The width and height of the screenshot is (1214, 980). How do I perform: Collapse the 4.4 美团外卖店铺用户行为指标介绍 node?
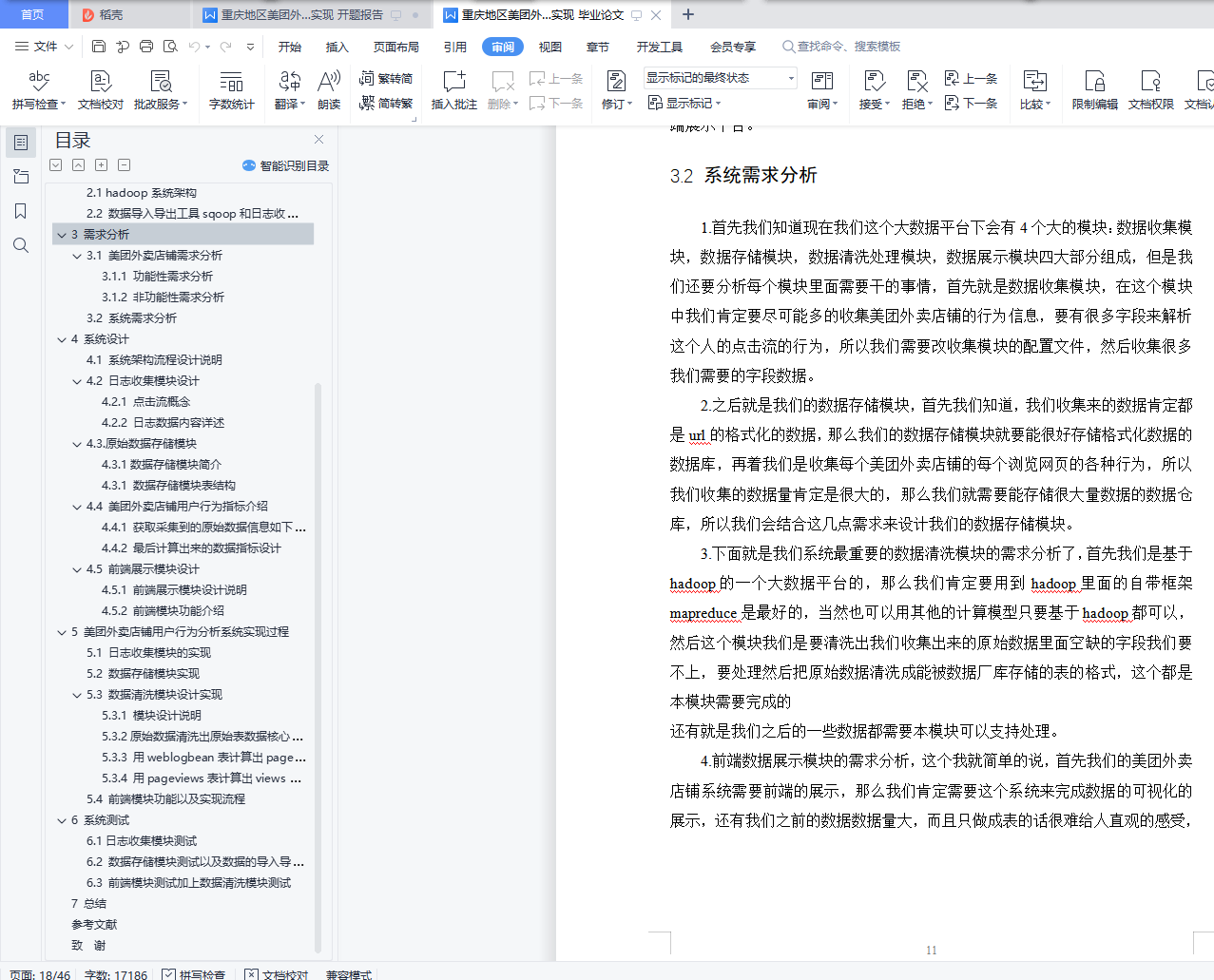coord(77,507)
